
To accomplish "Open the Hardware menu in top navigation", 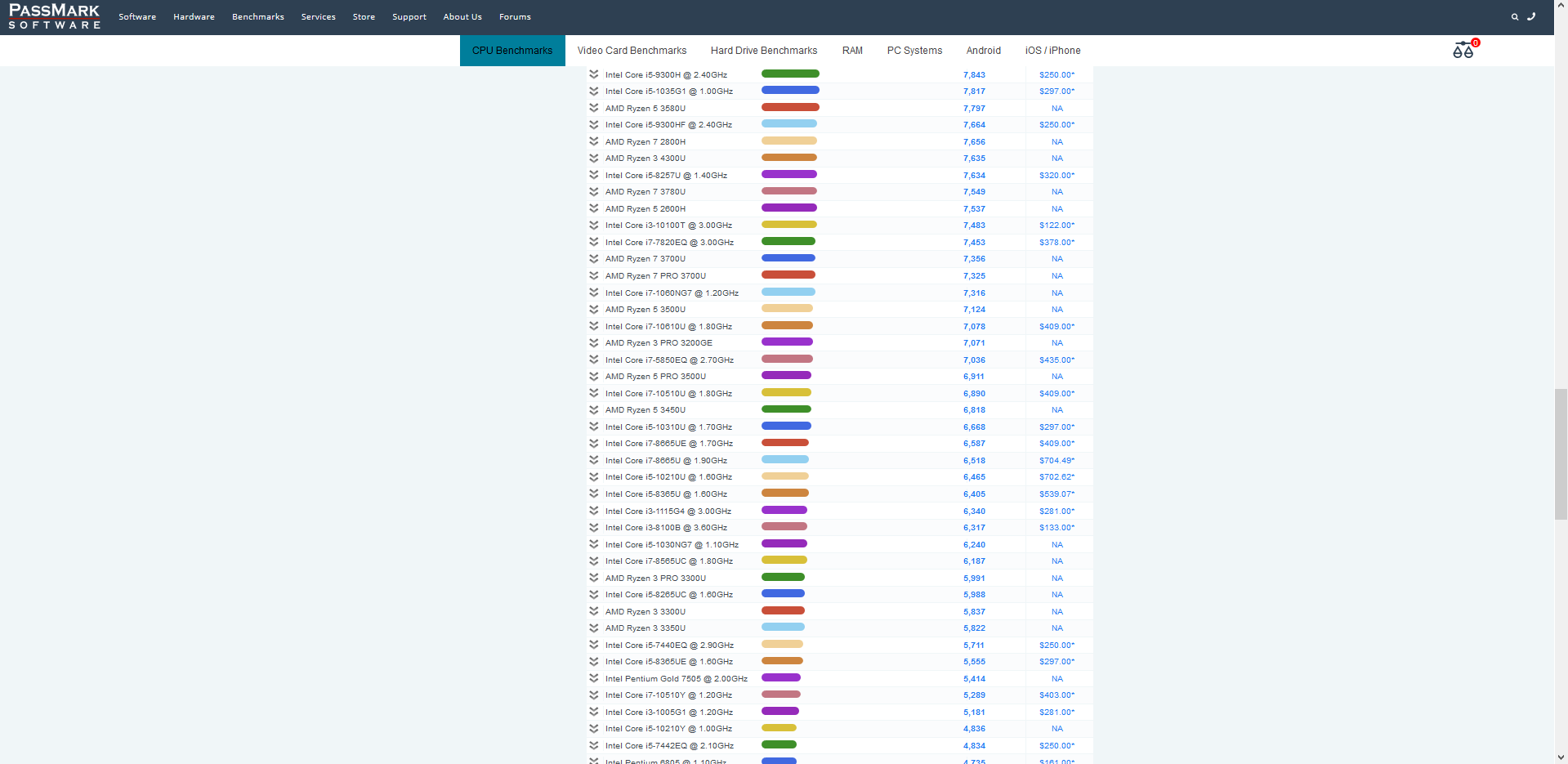I will coord(194,17).
